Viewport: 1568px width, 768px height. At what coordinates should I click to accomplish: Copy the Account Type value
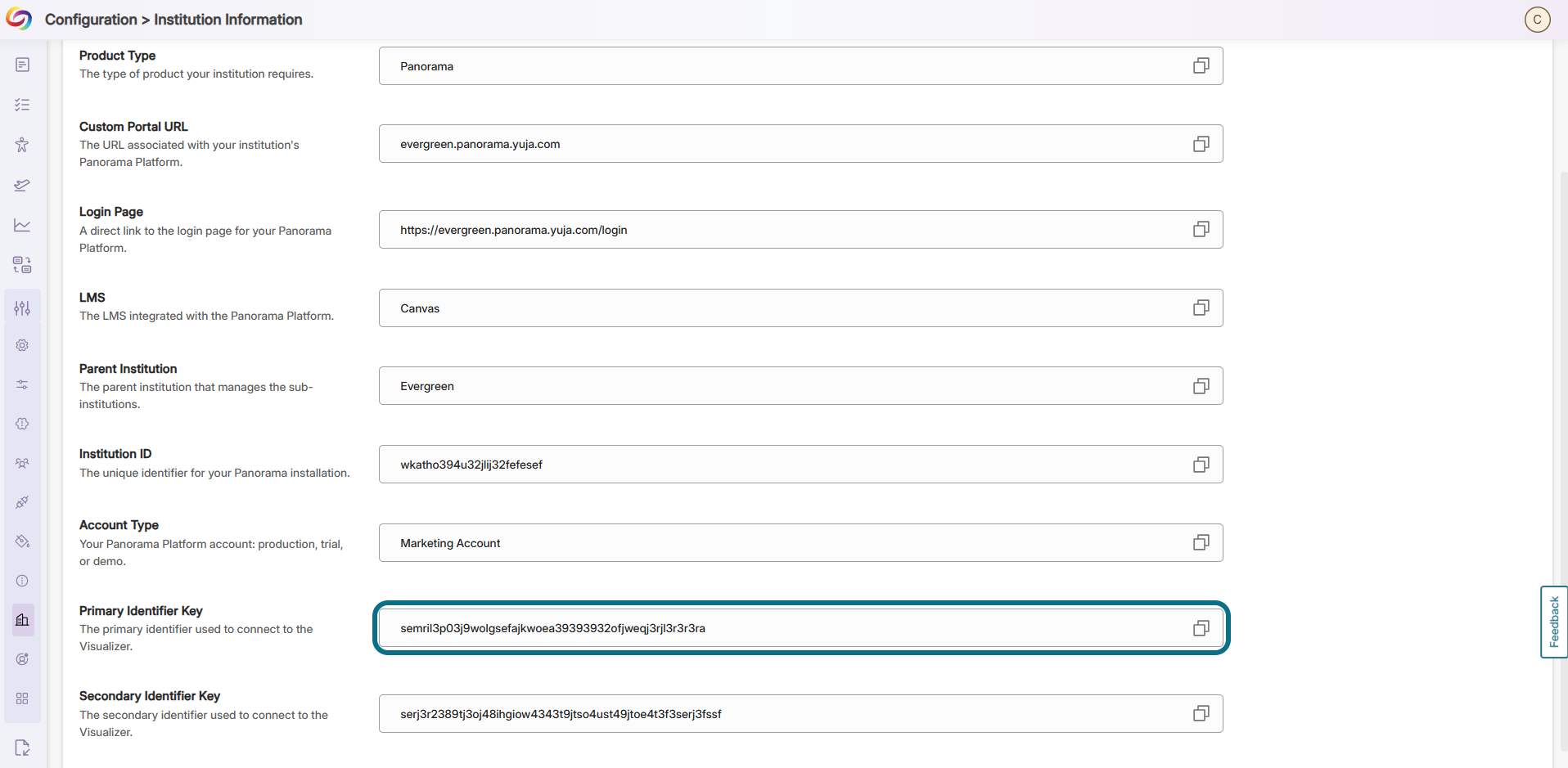[x=1201, y=542]
